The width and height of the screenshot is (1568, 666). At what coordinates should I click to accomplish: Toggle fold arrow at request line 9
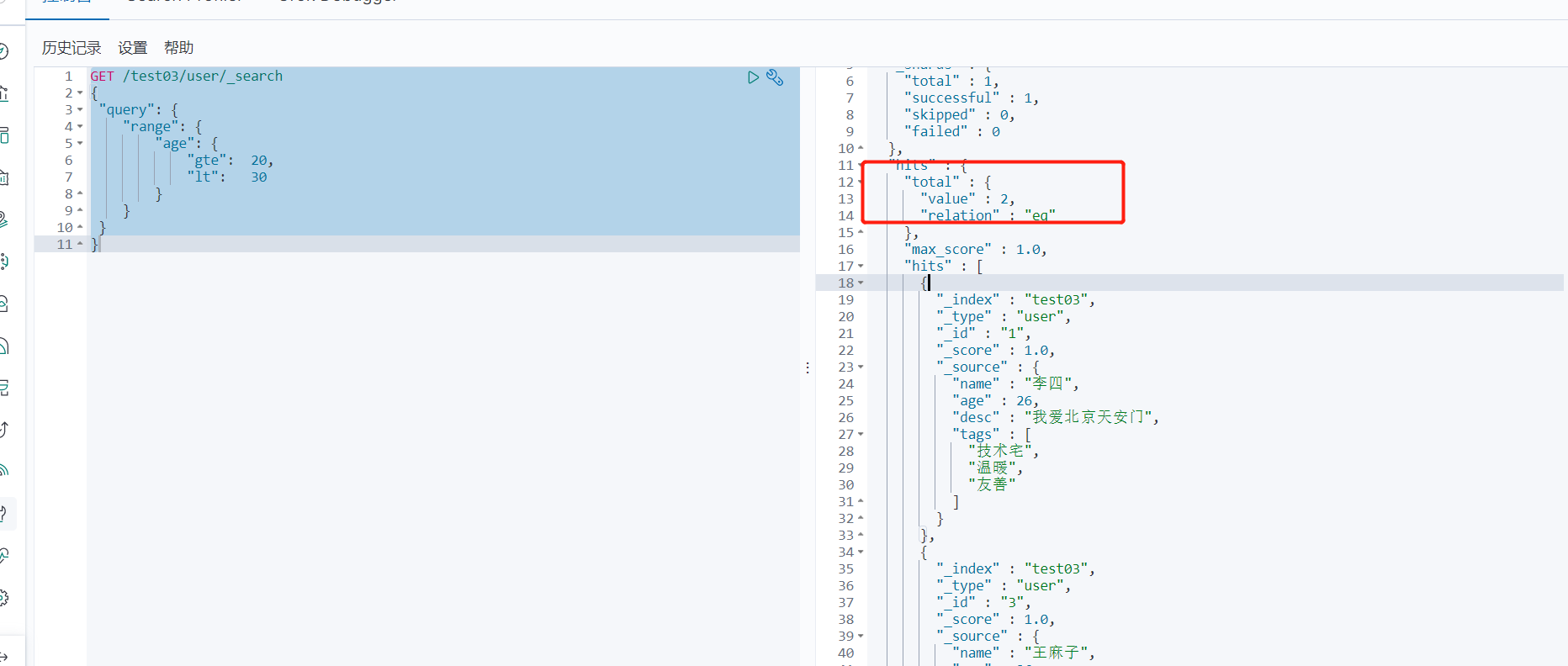point(80,210)
